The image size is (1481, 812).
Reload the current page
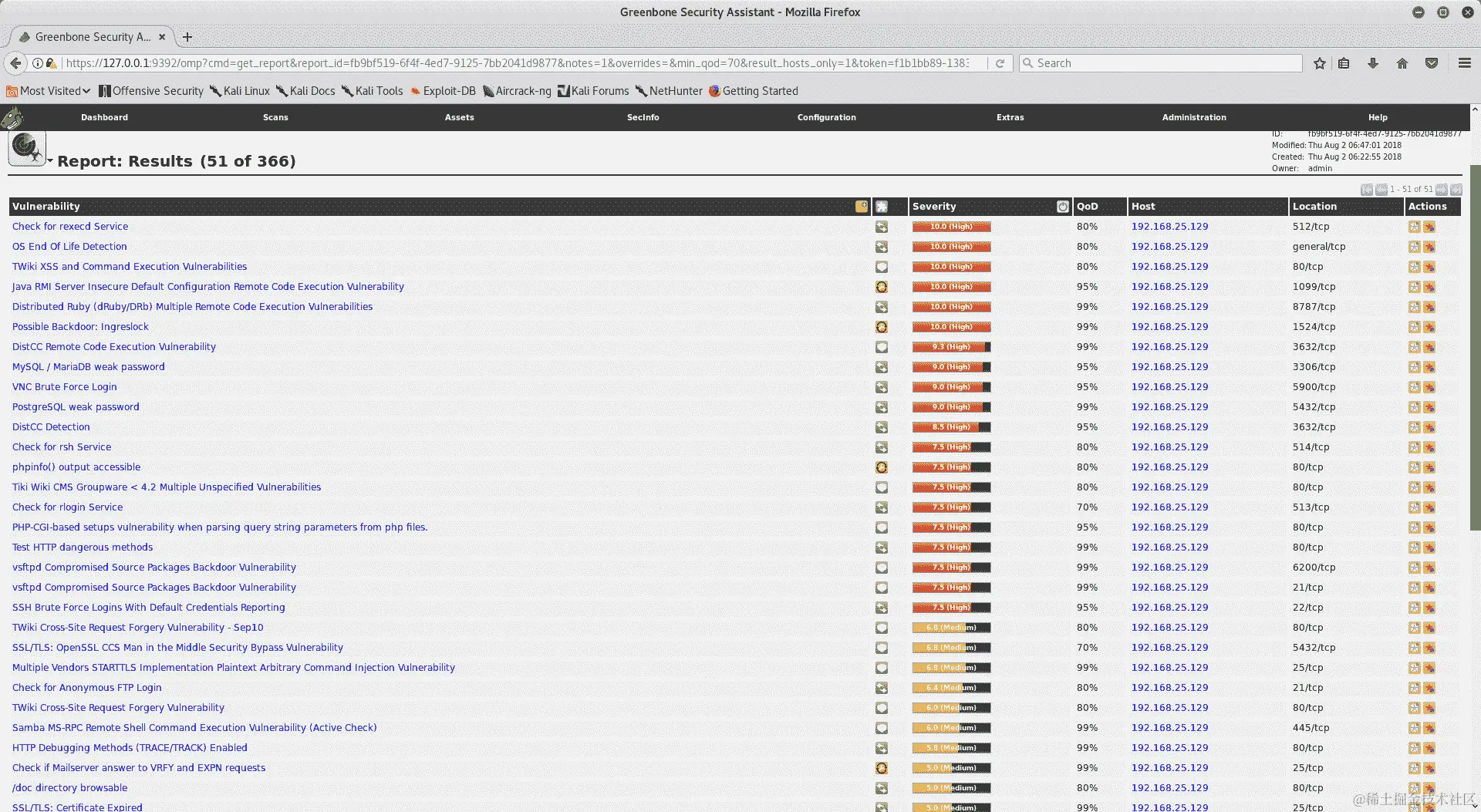(1000, 63)
